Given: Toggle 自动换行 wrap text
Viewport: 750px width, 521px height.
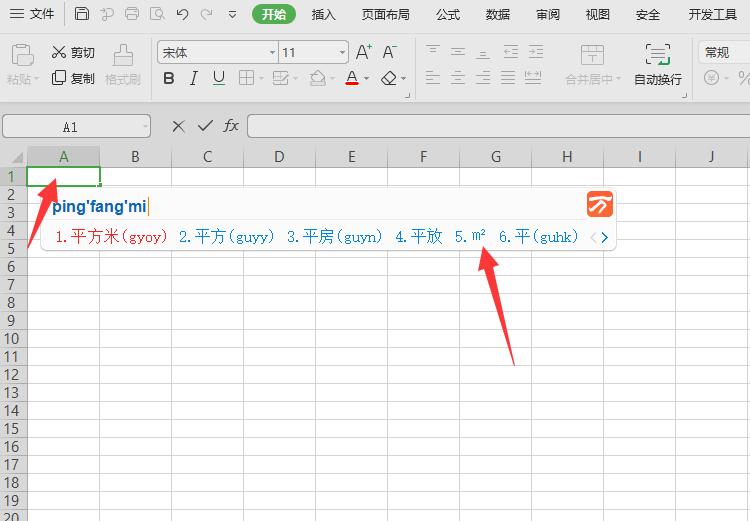Looking at the screenshot, I should coord(658,65).
